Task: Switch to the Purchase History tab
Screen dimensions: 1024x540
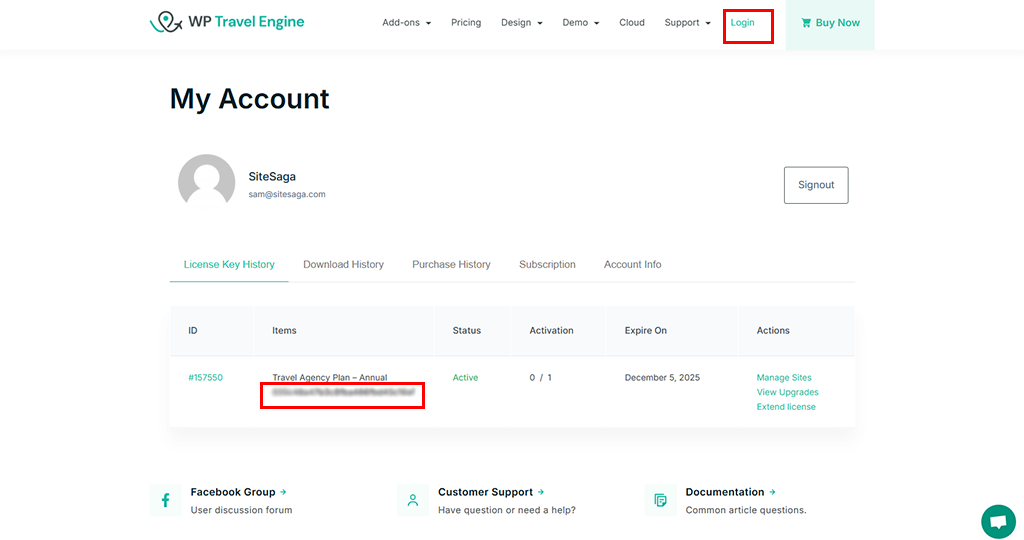Action: 451,264
